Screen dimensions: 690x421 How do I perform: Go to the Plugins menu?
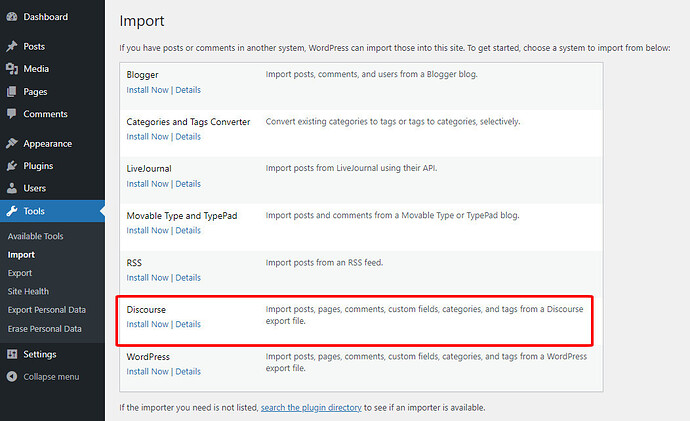click(x=38, y=166)
